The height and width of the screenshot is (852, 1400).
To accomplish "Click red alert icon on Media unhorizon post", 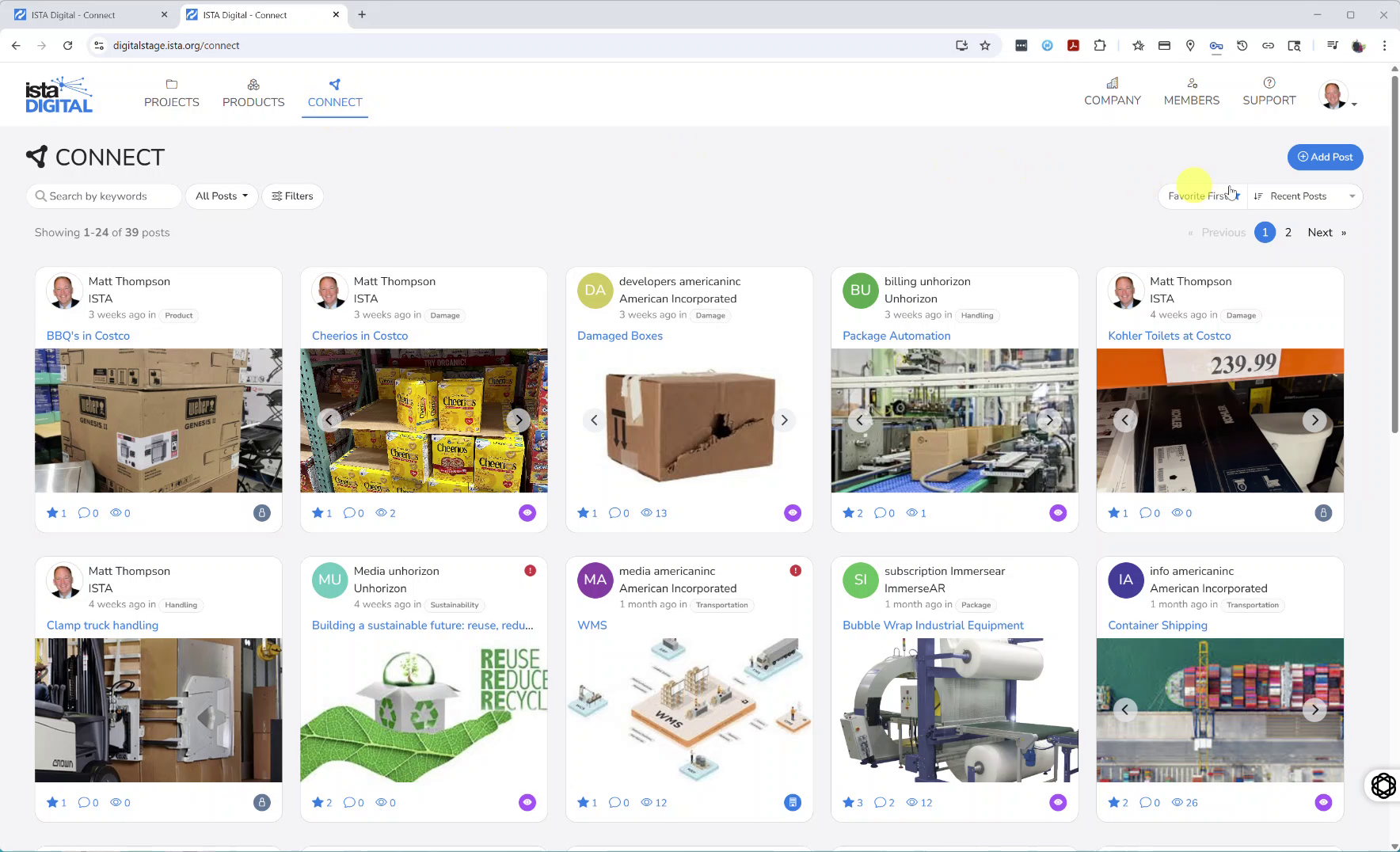I will 531,571.
